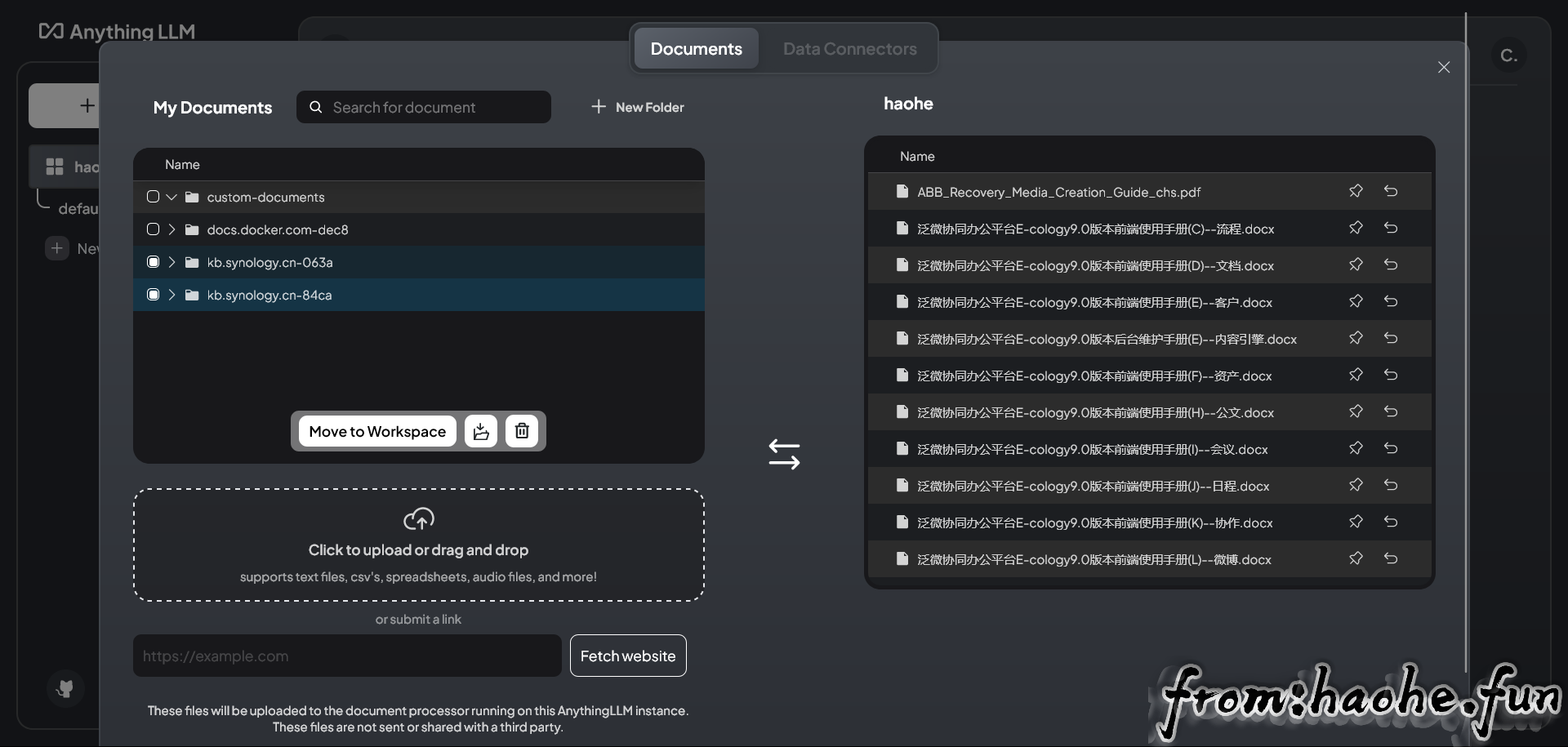Image resolution: width=1568 pixels, height=747 pixels.
Task: Pin the ABB_Recovery_Media_Creation_Guide_chs.pdf document
Action: point(1356,191)
